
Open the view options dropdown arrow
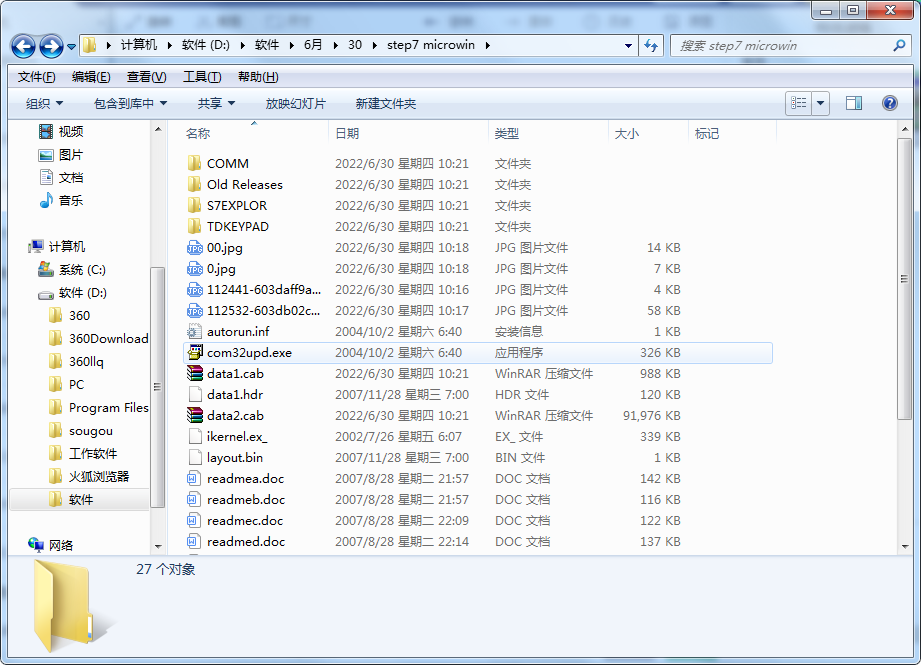pos(821,103)
